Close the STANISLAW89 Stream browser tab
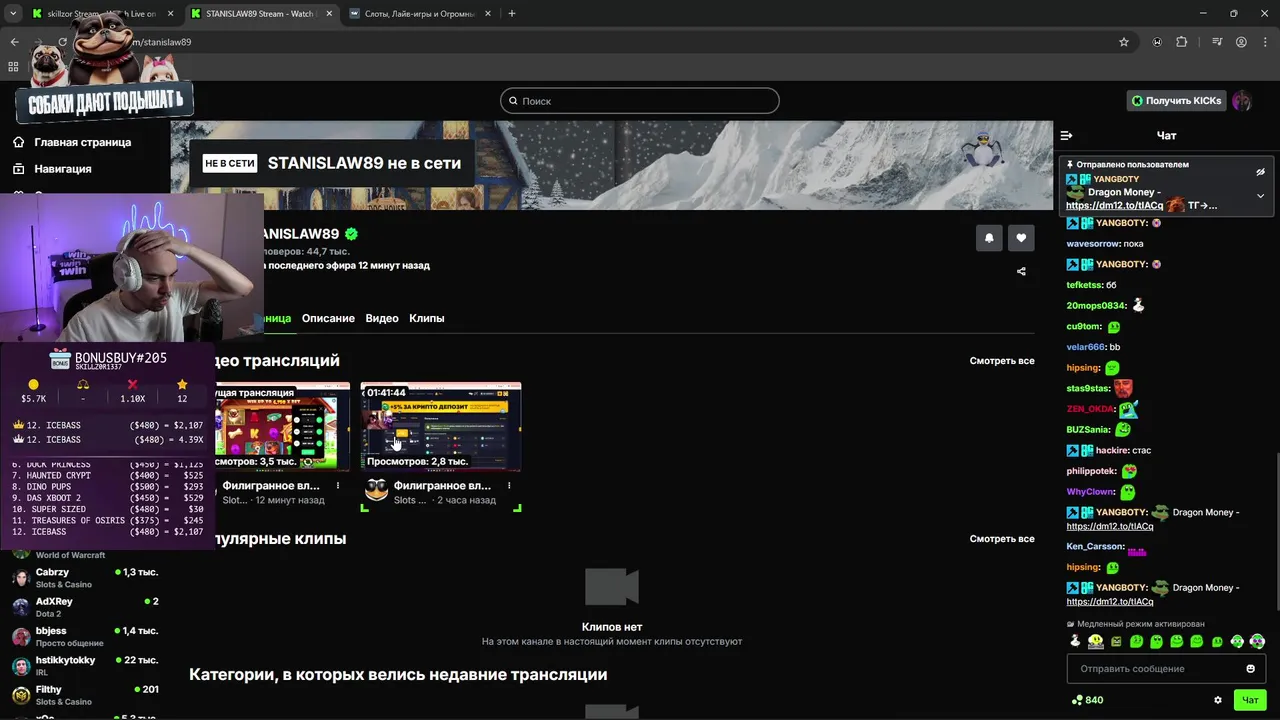1280x720 pixels. (329, 14)
